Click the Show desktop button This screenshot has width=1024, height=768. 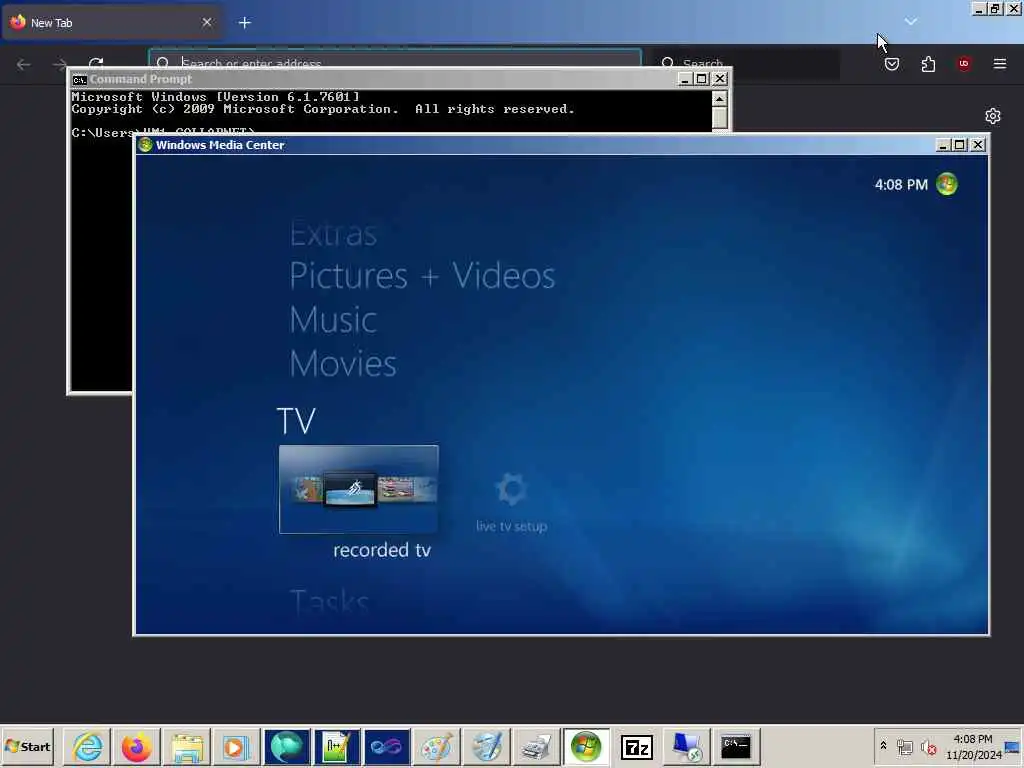[x=1014, y=746]
